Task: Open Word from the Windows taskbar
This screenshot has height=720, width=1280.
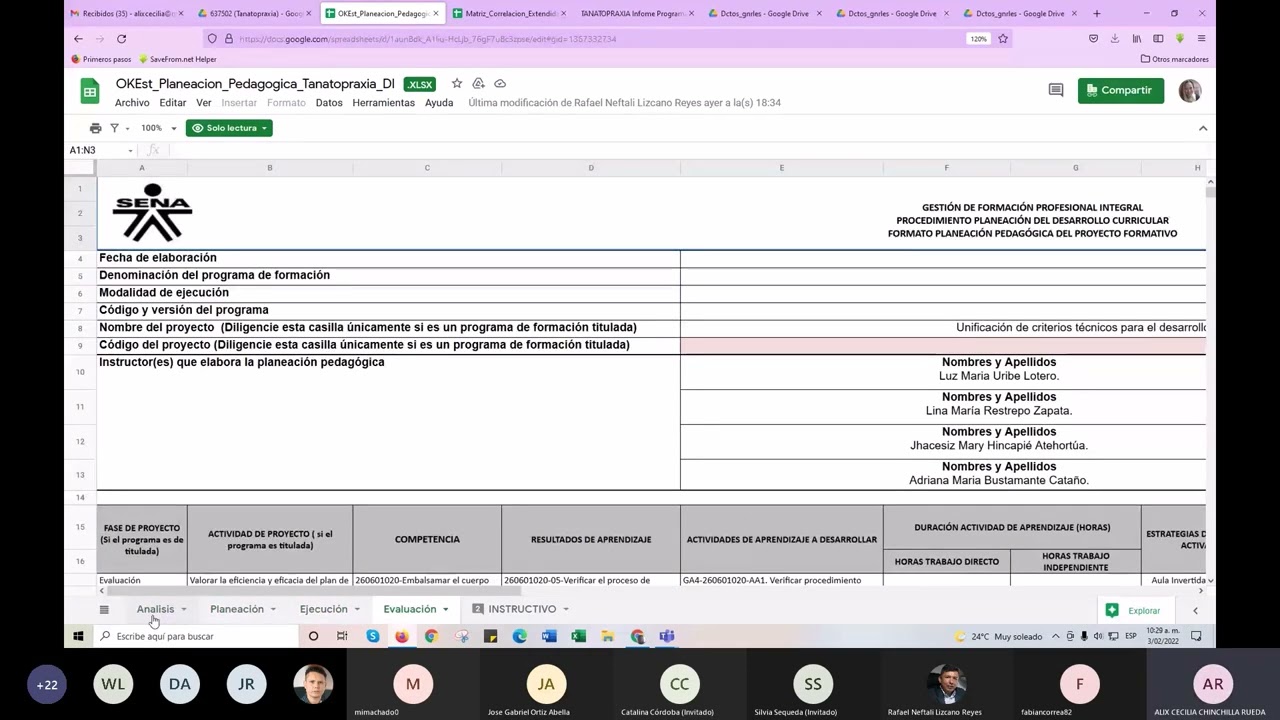Action: 549,636
